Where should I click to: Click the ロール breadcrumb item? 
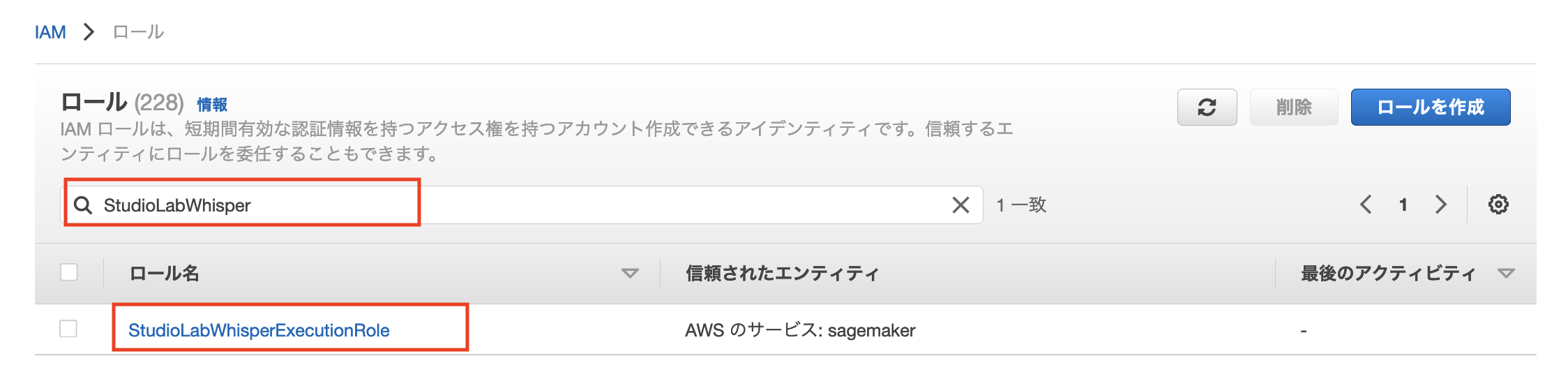click(x=138, y=32)
